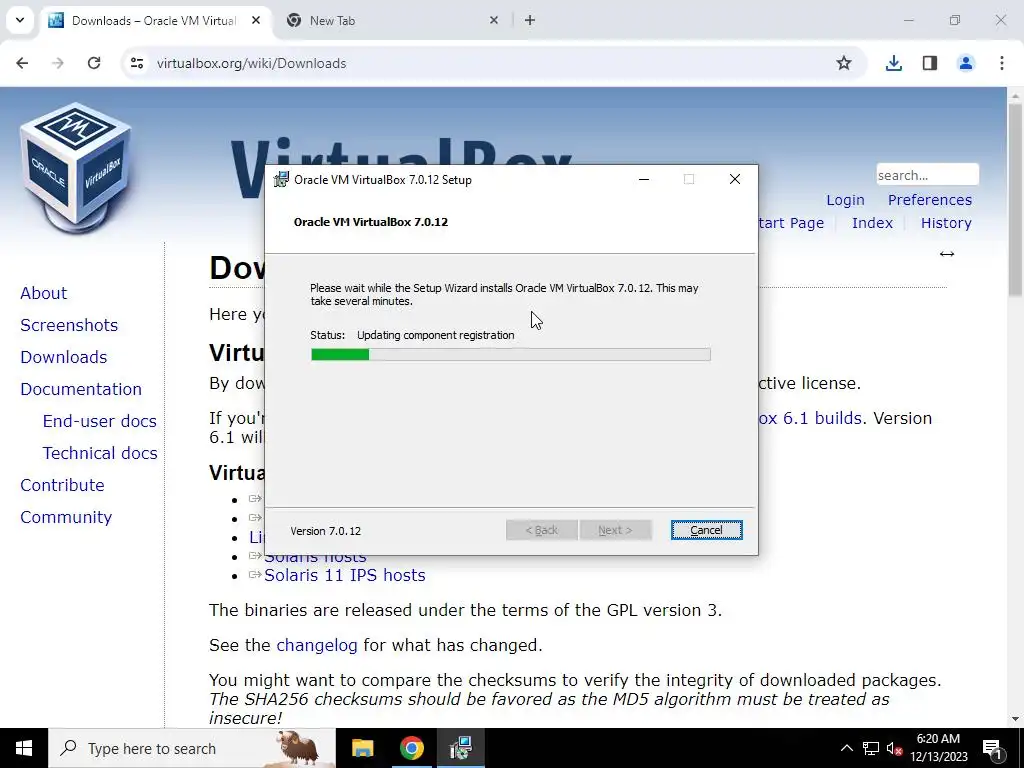Toggle Chrome side panel icon
The image size is (1024, 768).
point(930,63)
